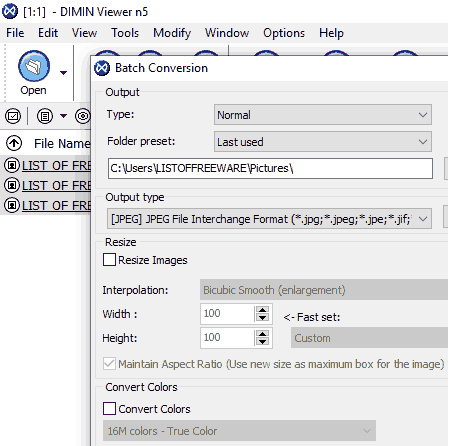The height and width of the screenshot is (446, 450).
Task: Increase Height with the up spinner arrow
Action: (x=262, y=334)
